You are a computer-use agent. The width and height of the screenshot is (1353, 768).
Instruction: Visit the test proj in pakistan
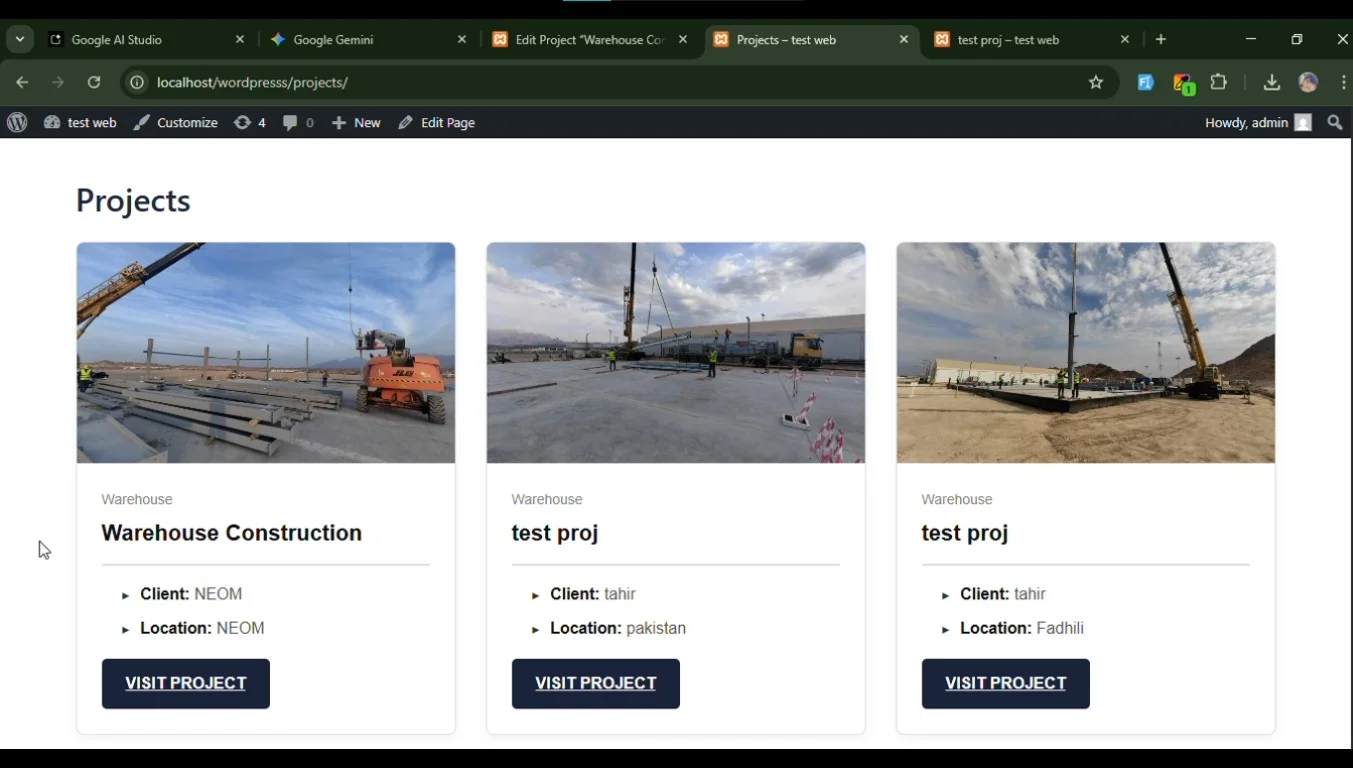point(596,684)
